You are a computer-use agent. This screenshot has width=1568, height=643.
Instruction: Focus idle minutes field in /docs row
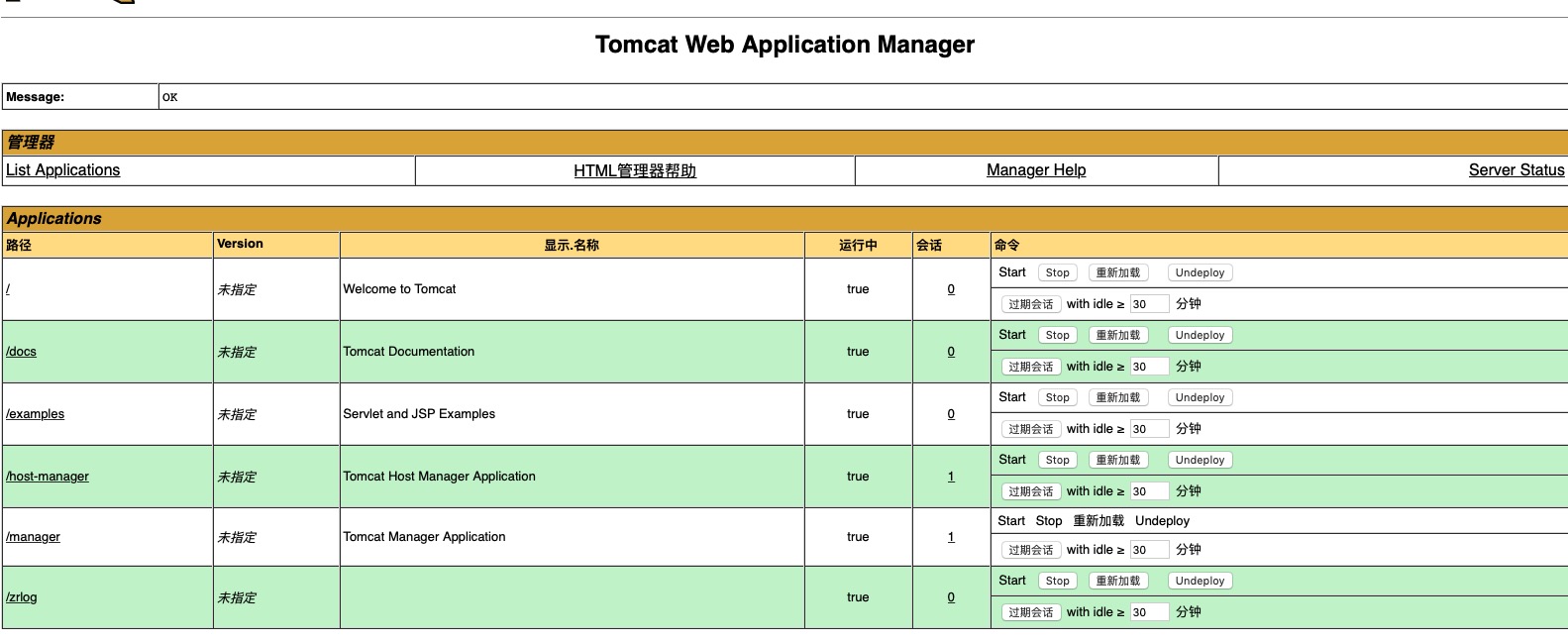pyautogui.click(x=1149, y=367)
